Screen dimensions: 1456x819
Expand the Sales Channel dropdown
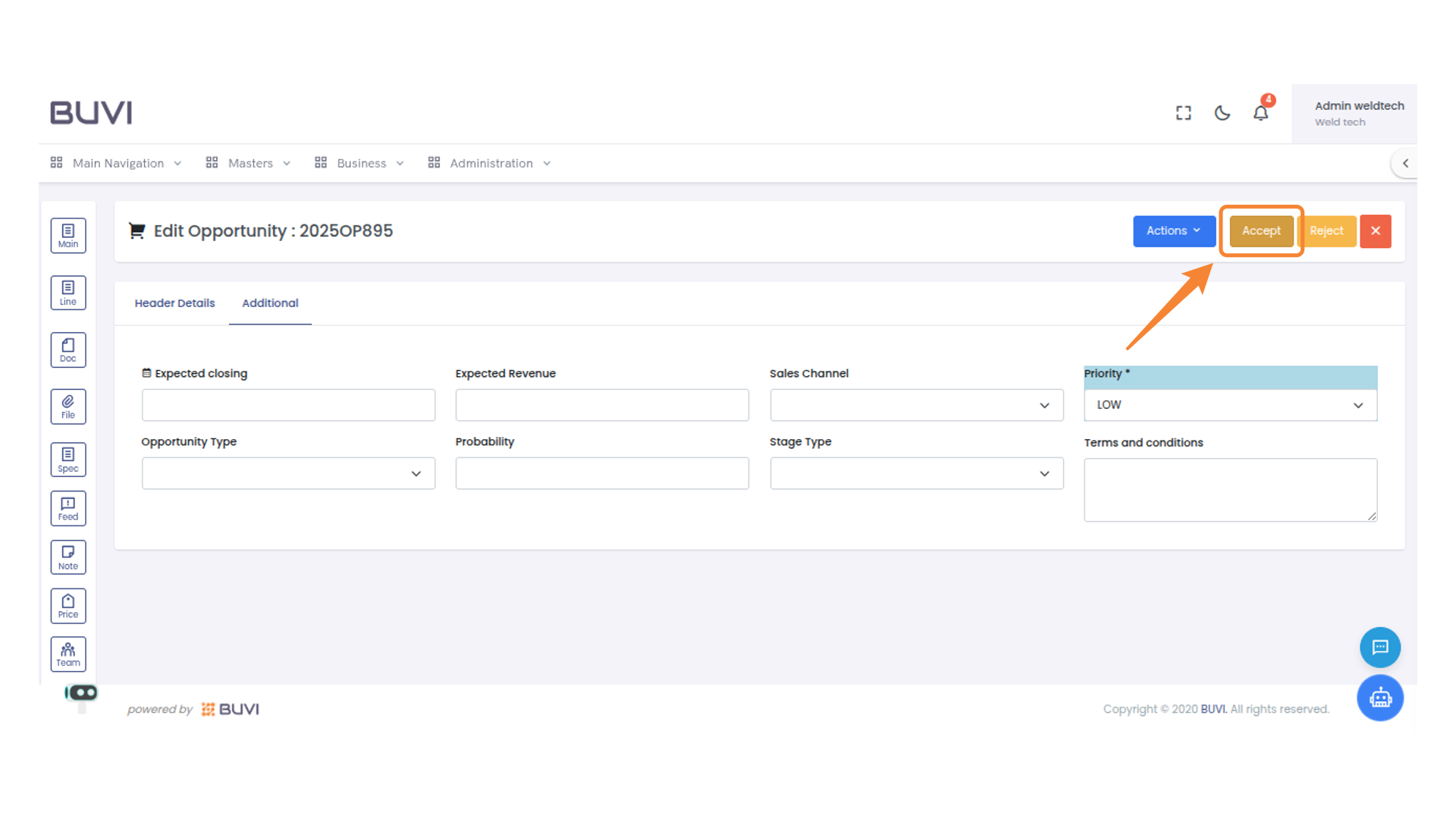click(916, 405)
